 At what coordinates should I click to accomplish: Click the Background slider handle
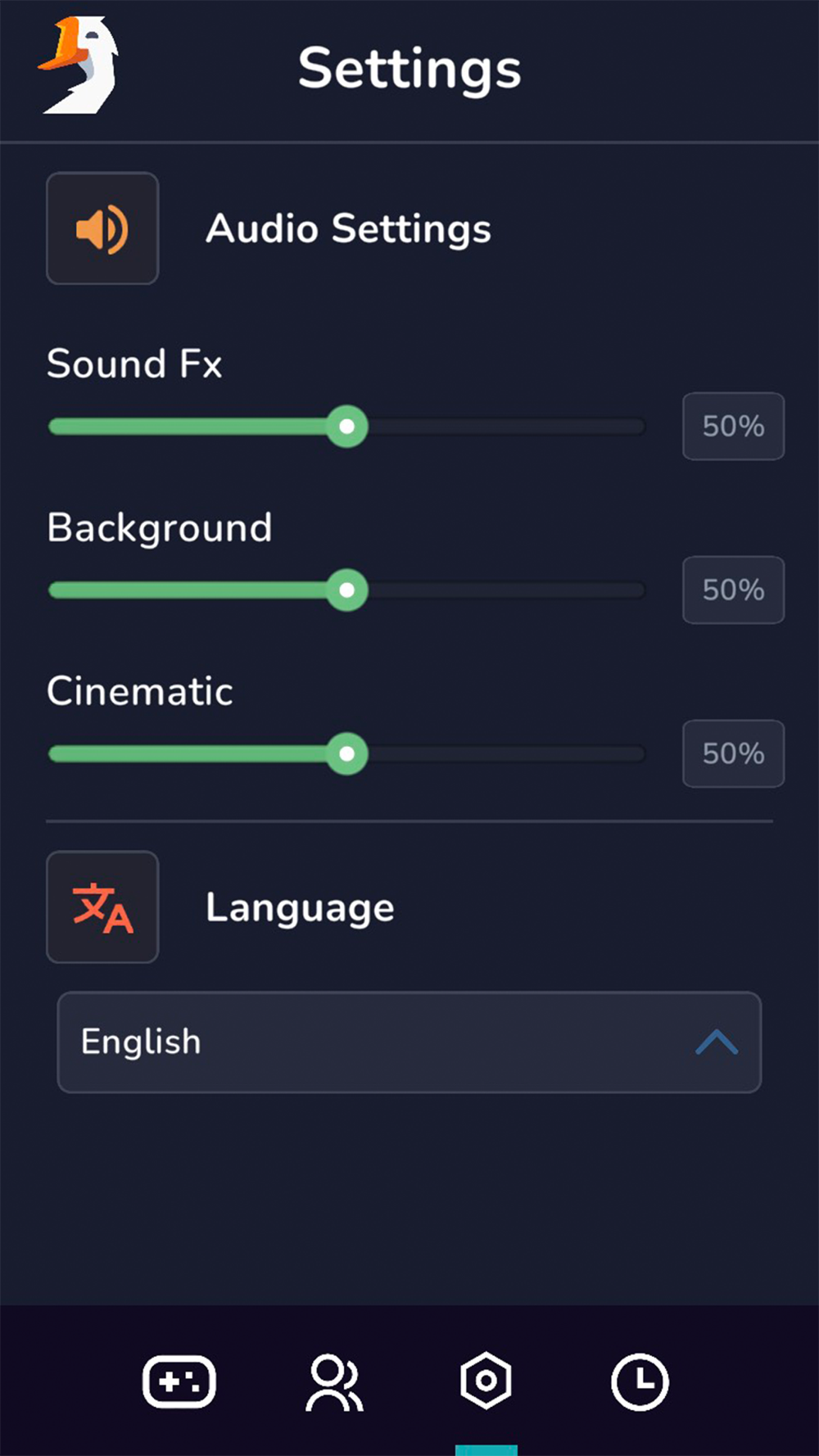pyautogui.click(x=347, y=590)
